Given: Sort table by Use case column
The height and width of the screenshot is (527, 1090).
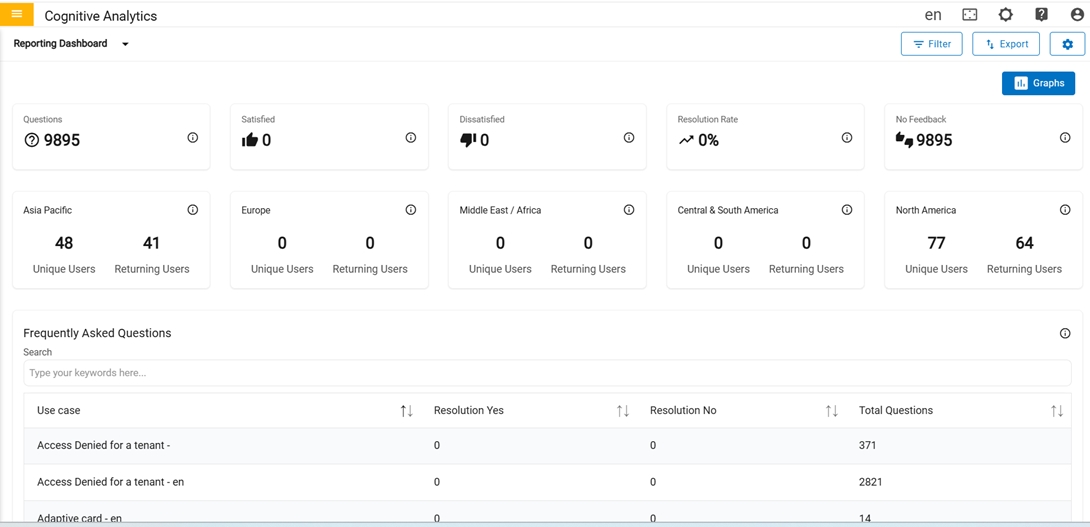Looking at the screenshot, I should pyautogui.click(x=406, y=411).
